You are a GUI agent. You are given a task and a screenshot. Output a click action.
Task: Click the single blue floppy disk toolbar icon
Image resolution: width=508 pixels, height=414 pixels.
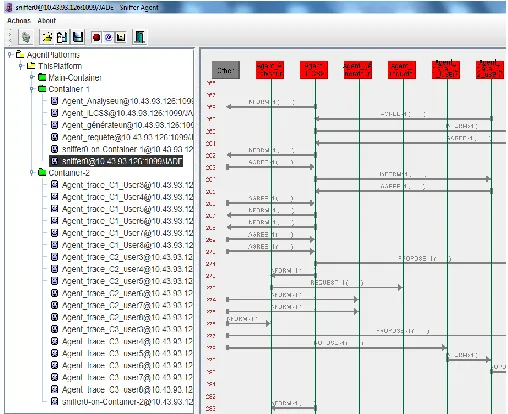click(78, 37)
